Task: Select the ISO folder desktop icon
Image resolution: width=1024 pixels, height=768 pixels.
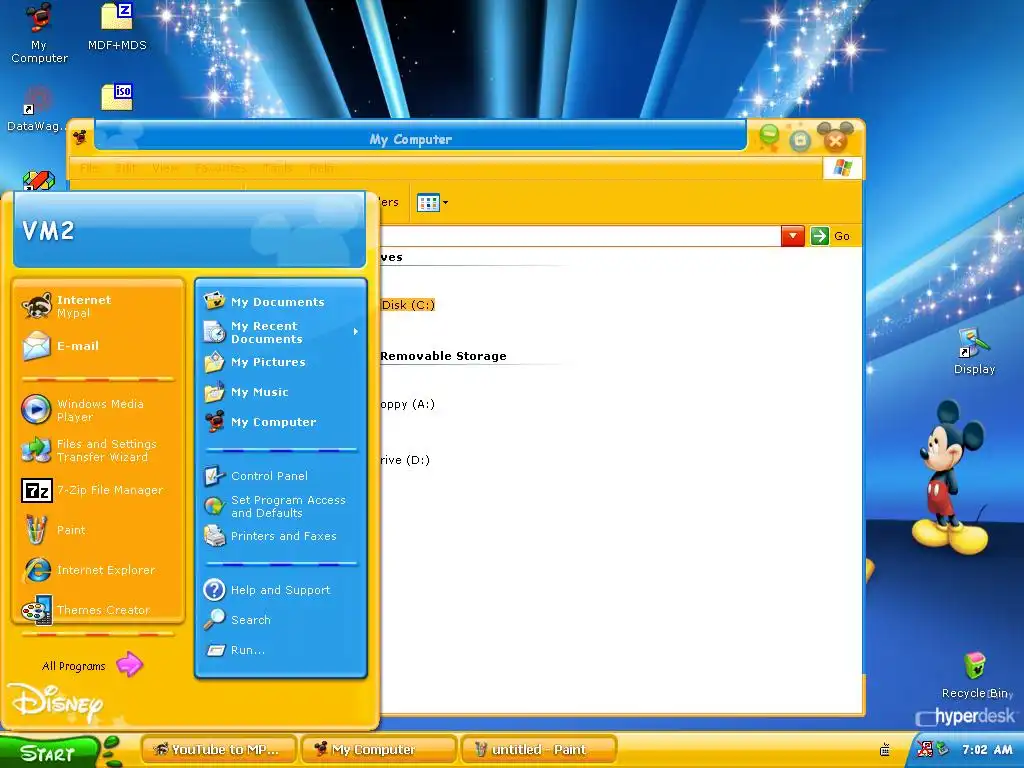Action: [118, 97]
